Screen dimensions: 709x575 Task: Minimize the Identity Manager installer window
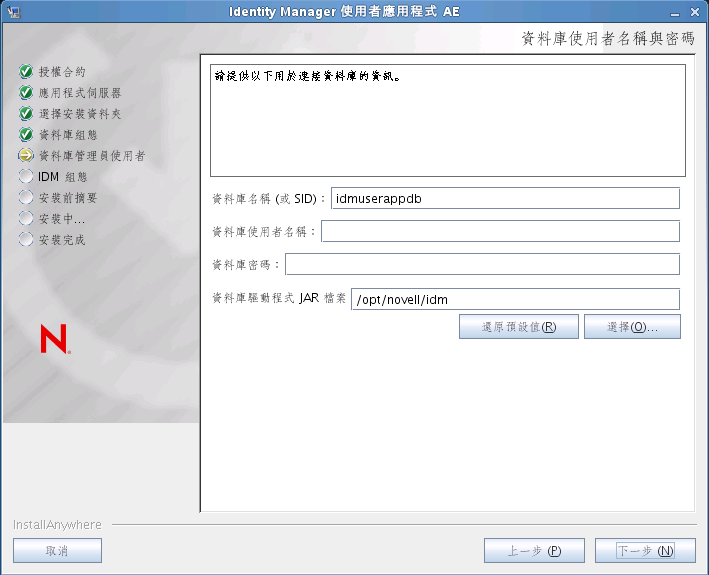click(x=675, y=13)
